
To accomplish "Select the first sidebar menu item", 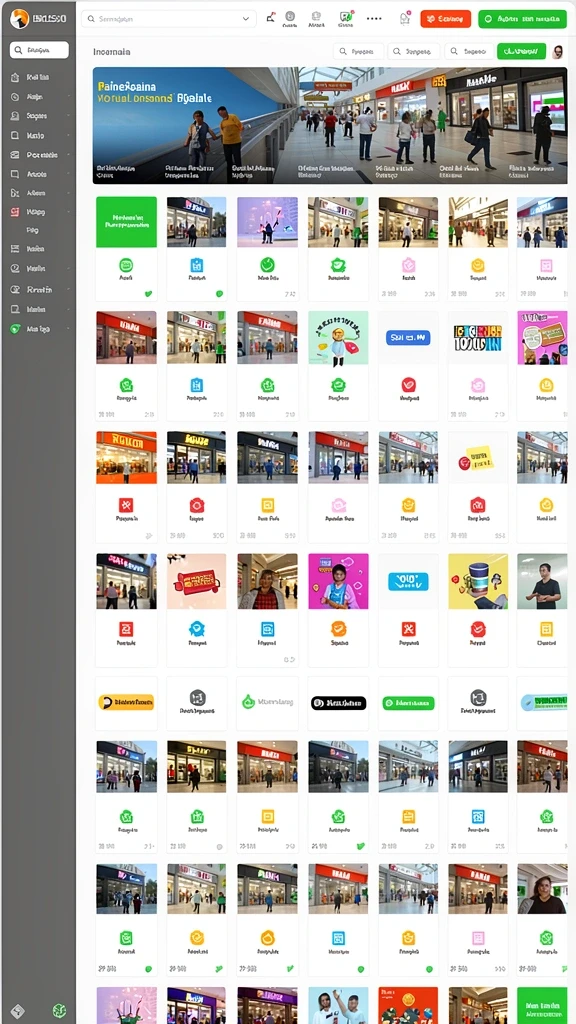I will (x=39, y=77).
